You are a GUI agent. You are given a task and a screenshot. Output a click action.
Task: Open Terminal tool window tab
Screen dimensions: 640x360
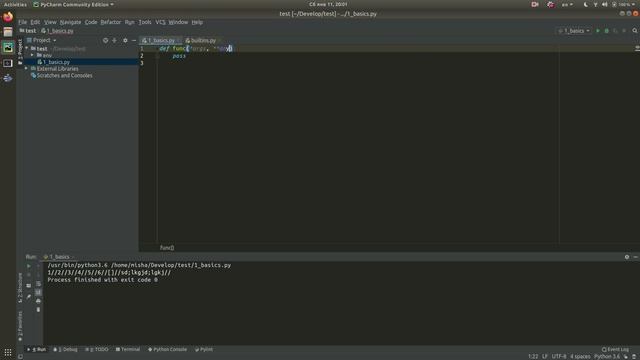click(x=128, y=349)
